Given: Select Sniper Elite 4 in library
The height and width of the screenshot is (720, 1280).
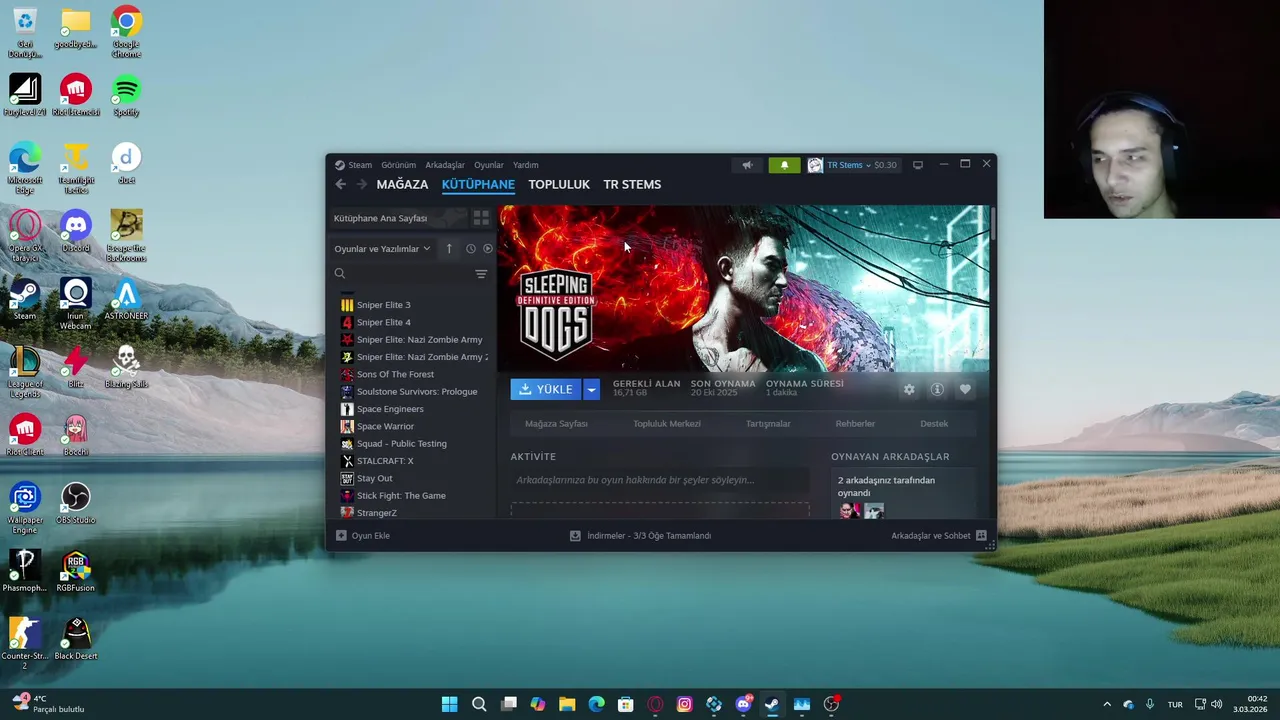Looking at the screenshot, I should (x=383, y=322).
